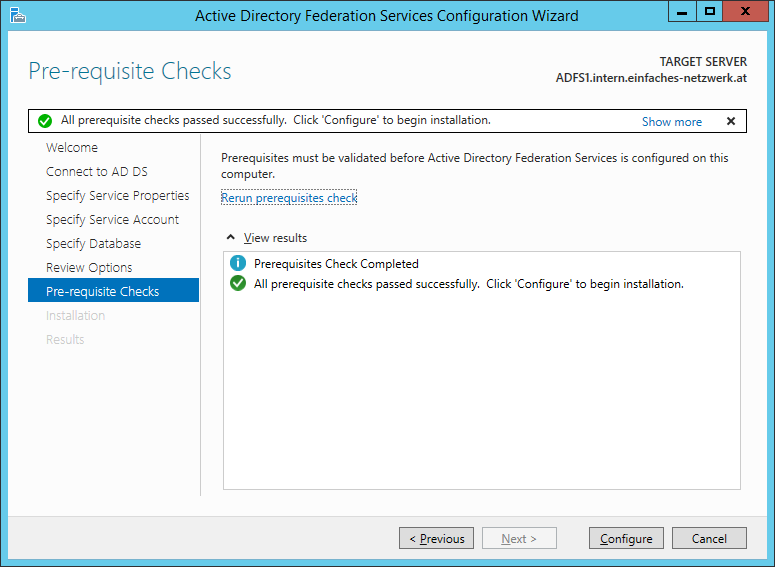Select highlighted Pre-requisite Checks step

point(114,290)
